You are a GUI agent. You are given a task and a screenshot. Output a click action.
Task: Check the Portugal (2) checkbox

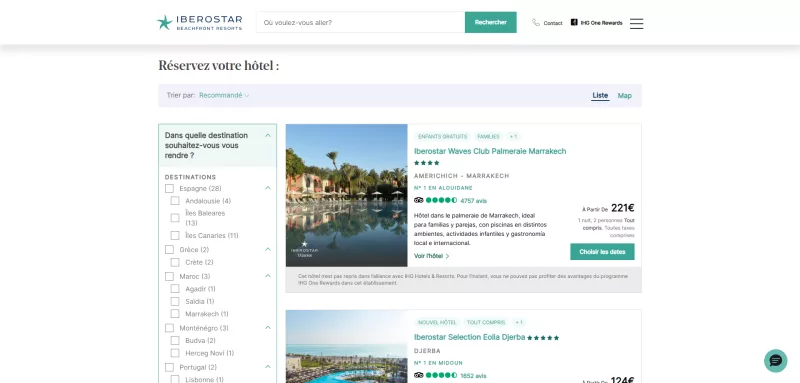coord(169,367)
